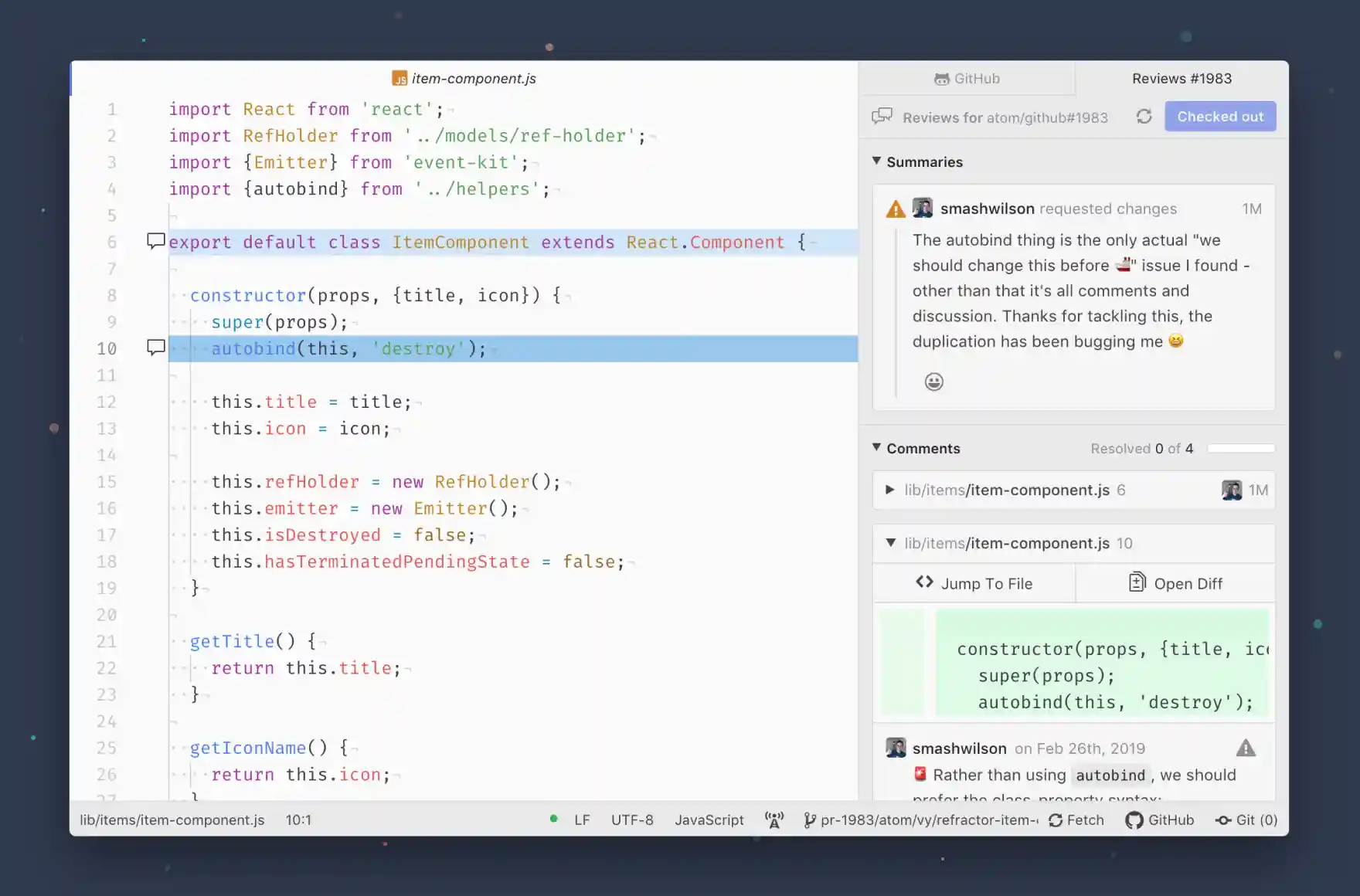Click Fetch in the status bar

pos(1076,820)
